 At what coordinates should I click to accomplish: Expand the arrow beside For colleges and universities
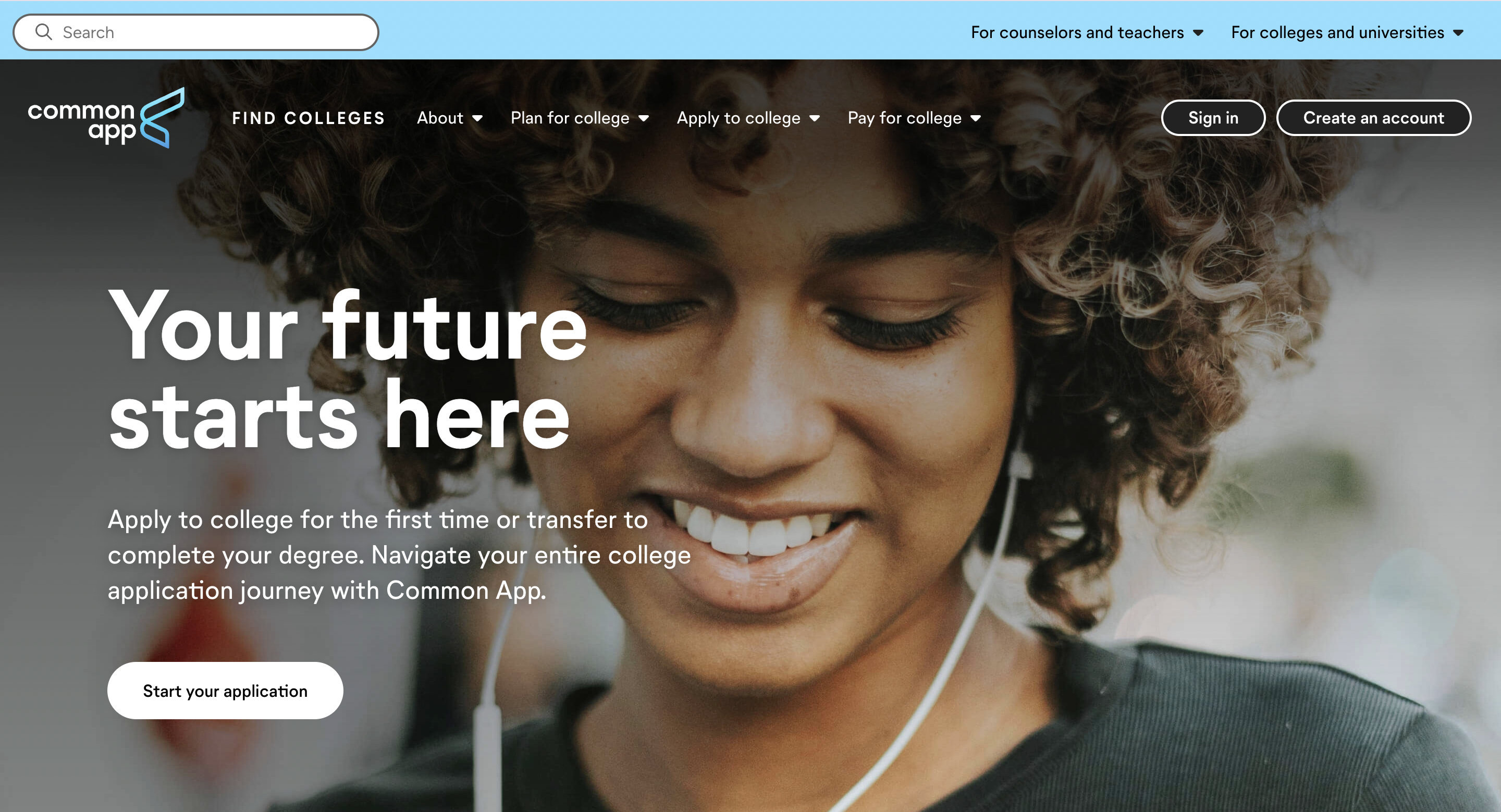click(1458, 33)
